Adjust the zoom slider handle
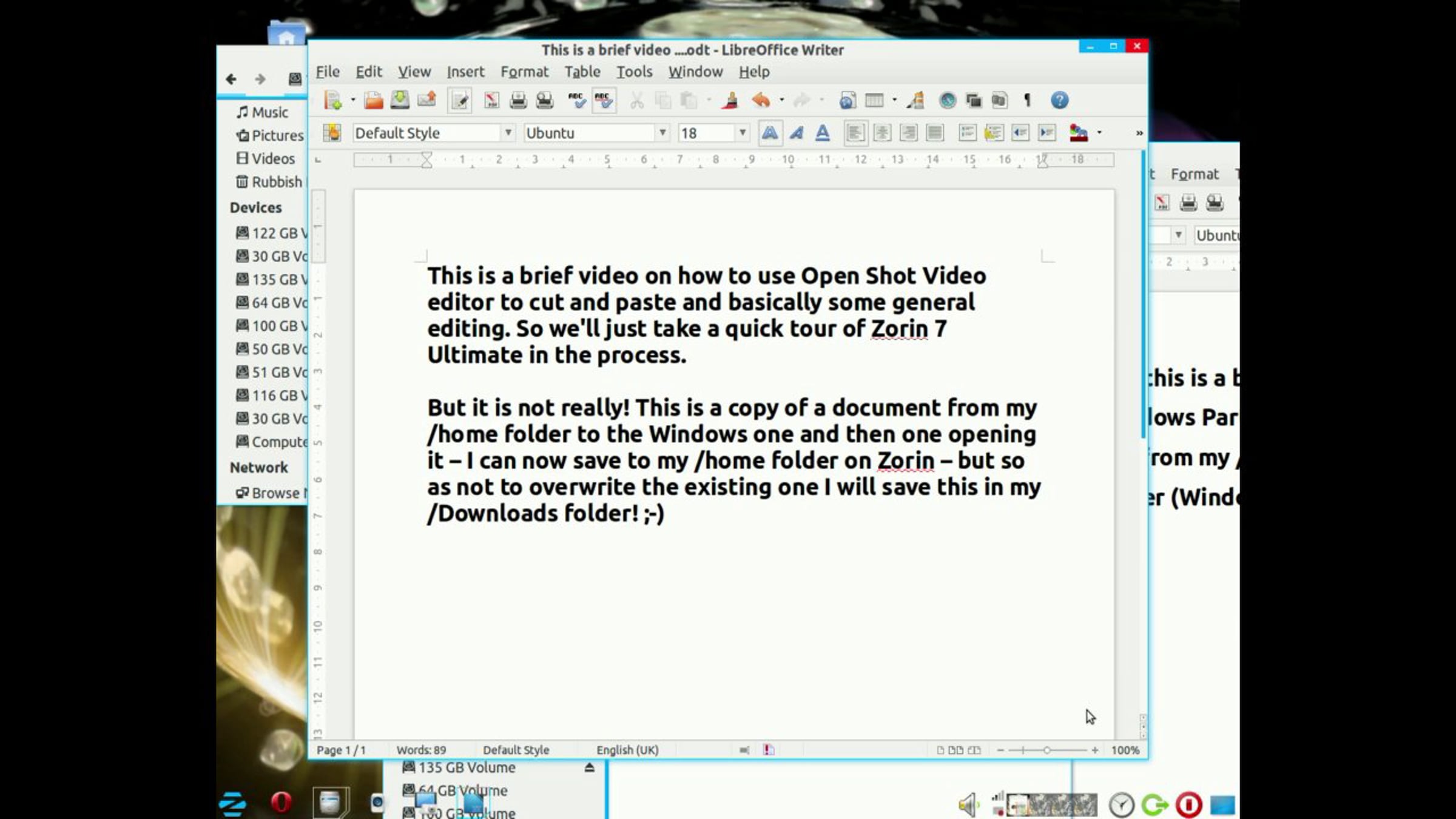 (x=1046, y=750)
